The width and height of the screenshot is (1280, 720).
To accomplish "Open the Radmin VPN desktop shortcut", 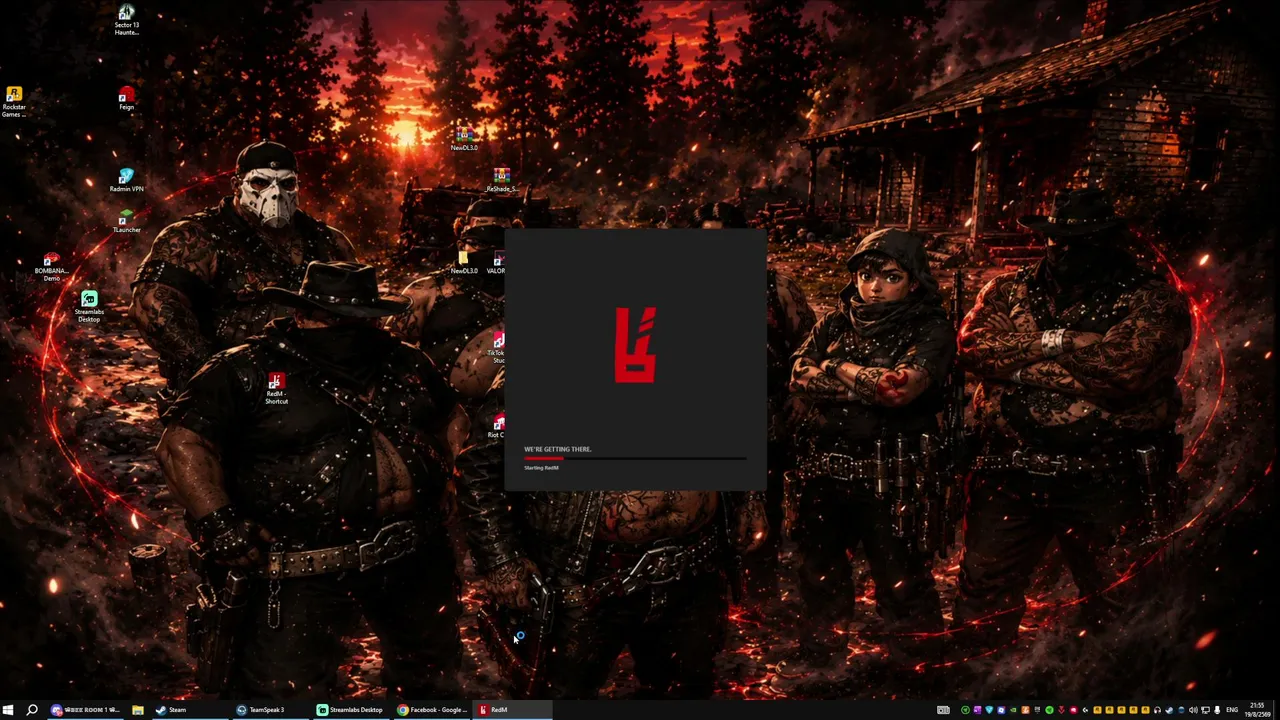I will coord(126,180).
